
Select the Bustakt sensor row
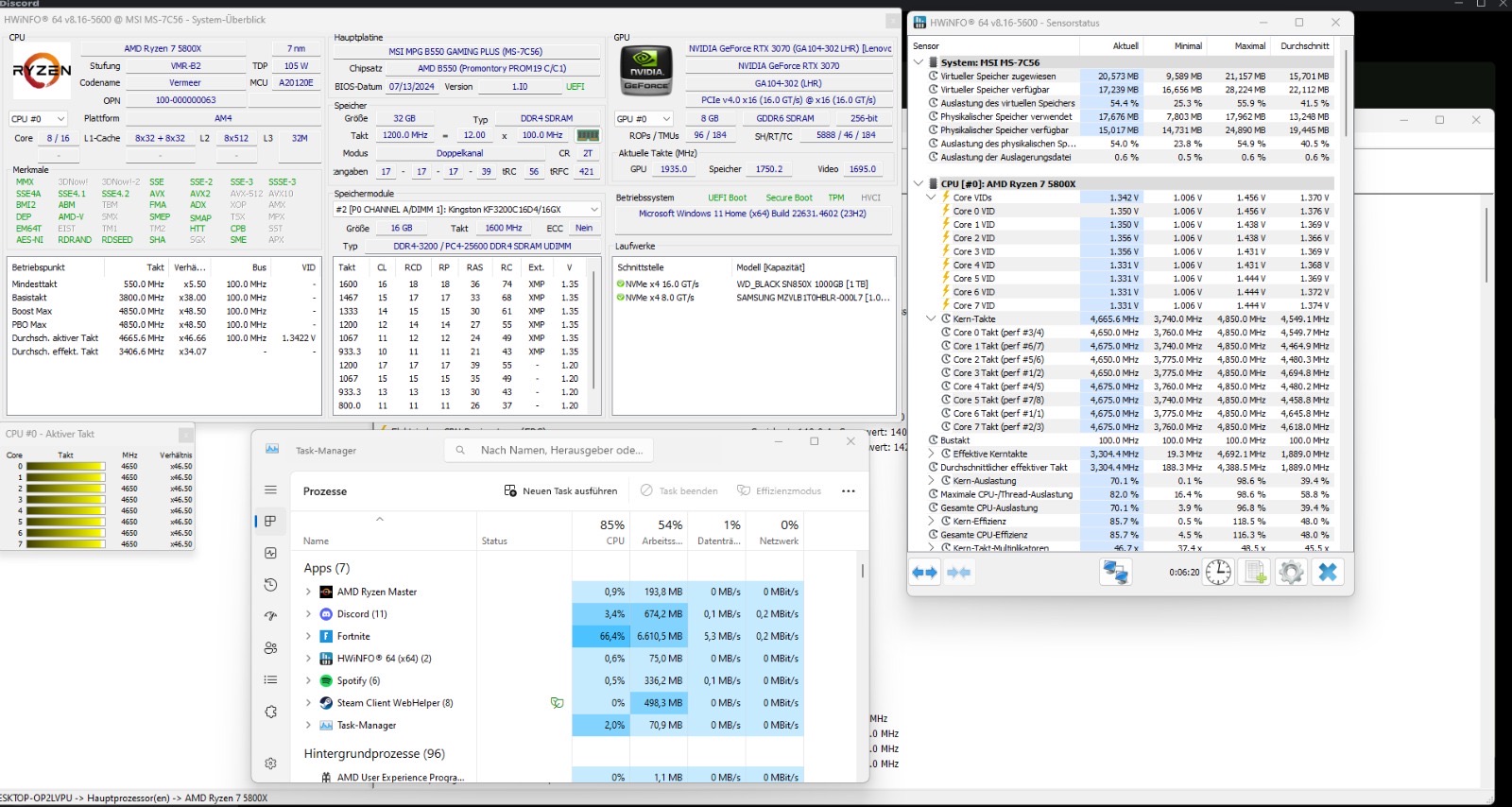click(x=1129, y=440)
